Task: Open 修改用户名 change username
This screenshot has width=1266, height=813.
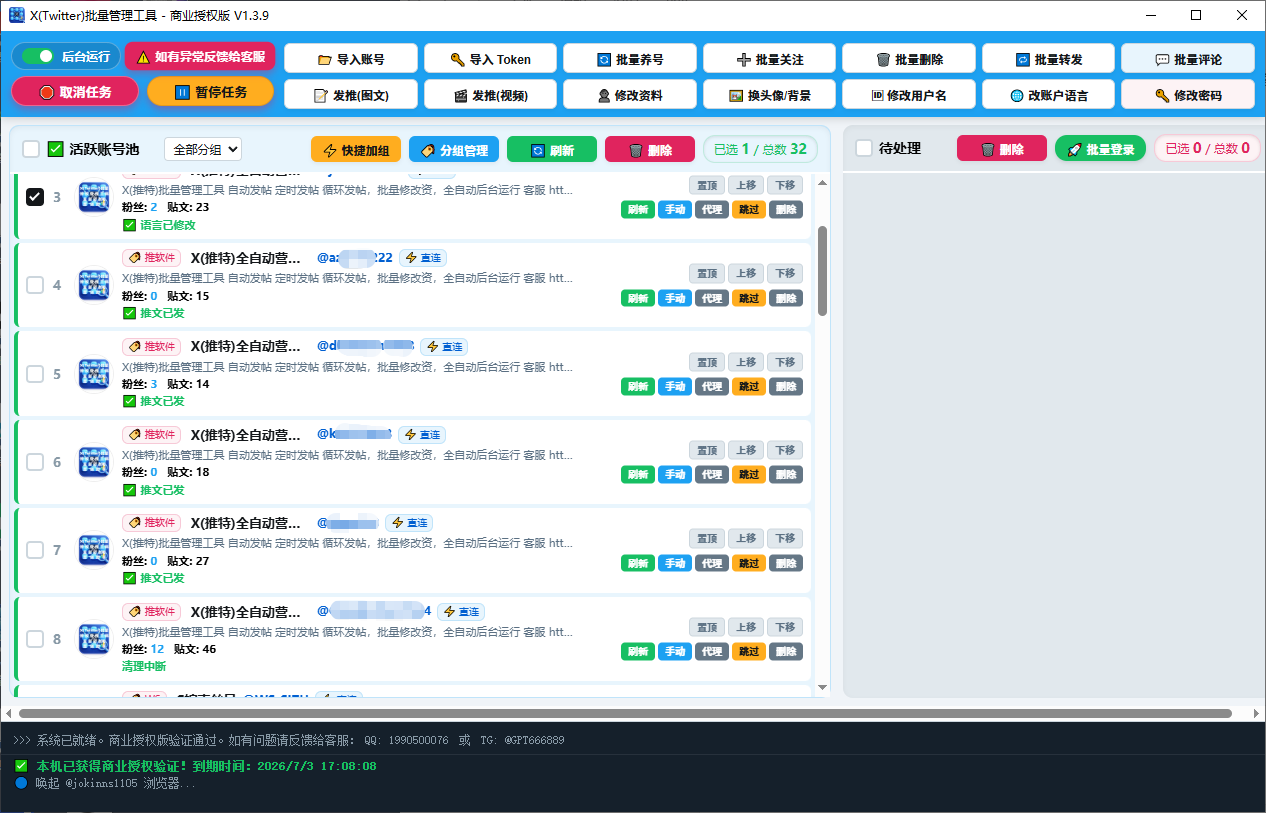Action: tap(909, 95)
